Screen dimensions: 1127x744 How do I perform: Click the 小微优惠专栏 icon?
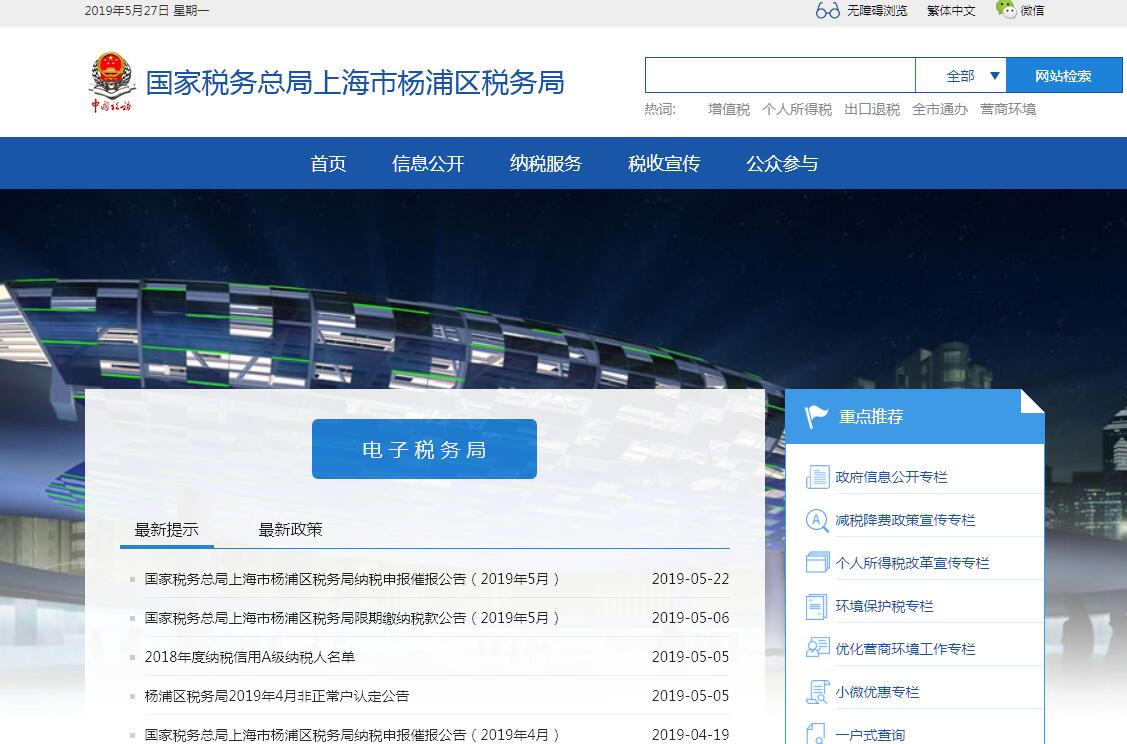(x=818, y=692)
